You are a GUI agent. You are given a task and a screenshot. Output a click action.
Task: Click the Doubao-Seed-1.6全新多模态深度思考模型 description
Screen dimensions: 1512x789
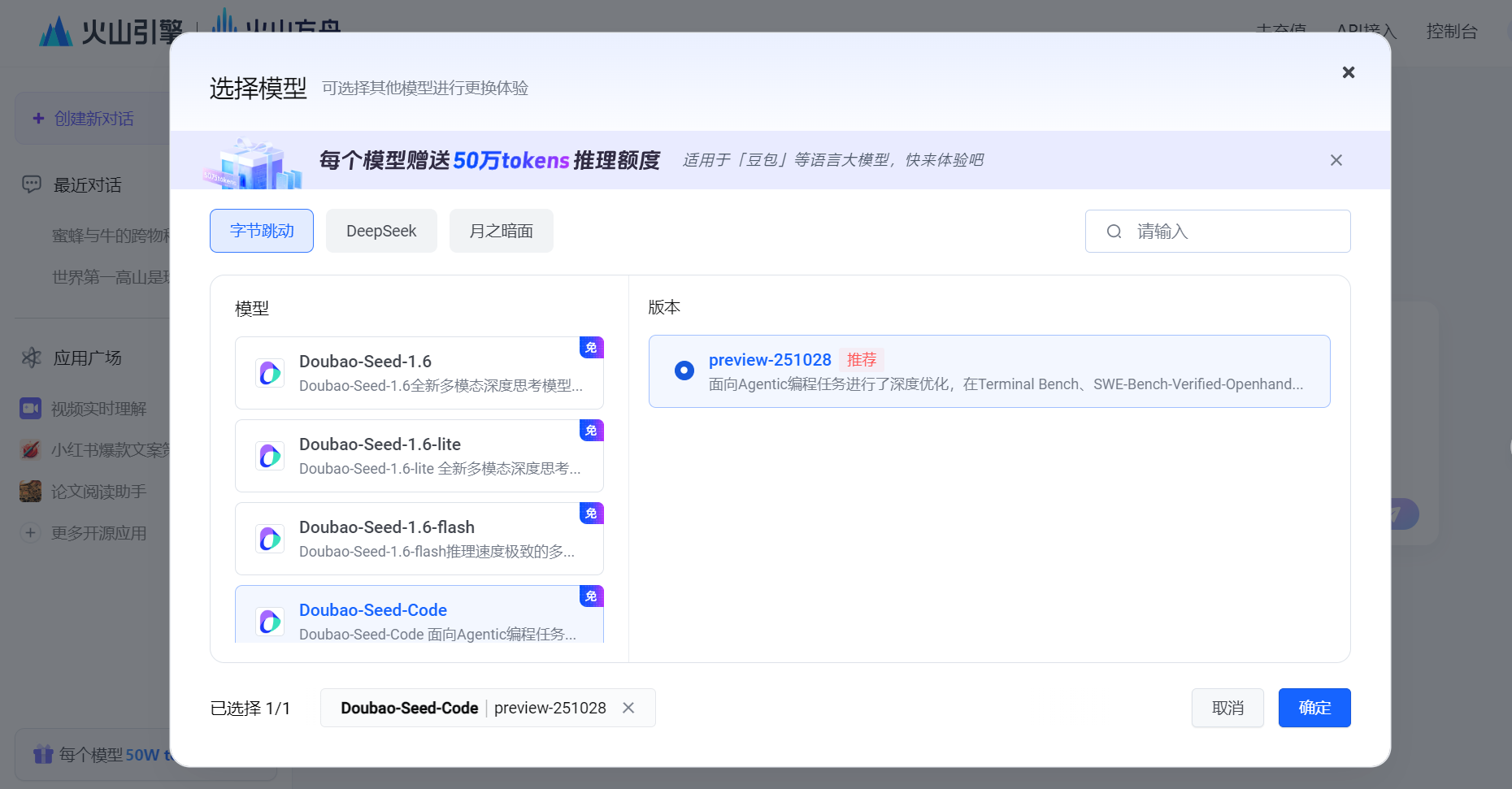pos(441,386)
